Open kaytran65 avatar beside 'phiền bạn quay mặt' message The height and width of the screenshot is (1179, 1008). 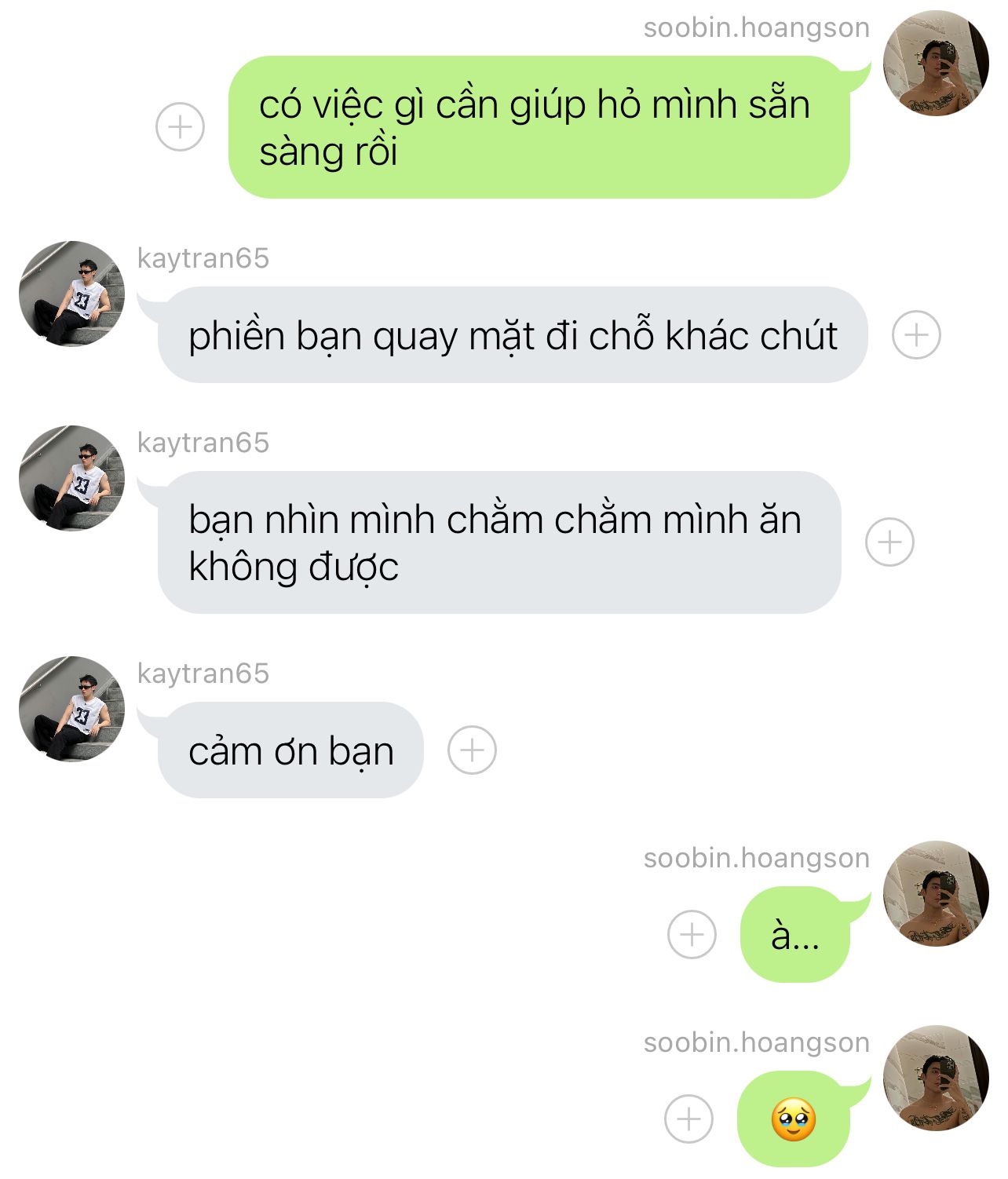[72, 294]
